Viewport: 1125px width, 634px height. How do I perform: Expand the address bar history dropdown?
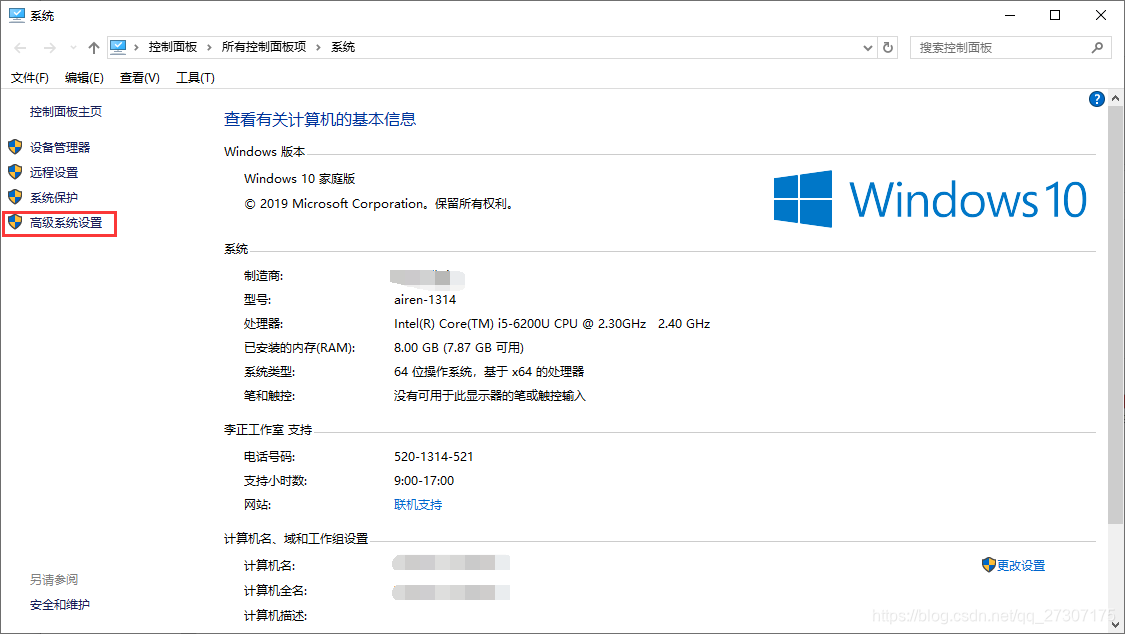867,48
